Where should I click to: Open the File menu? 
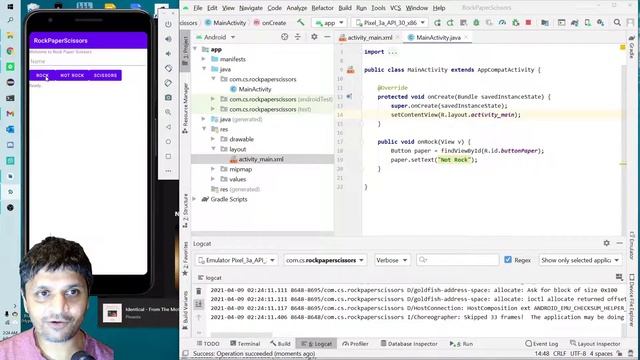[x=198, y=8]
